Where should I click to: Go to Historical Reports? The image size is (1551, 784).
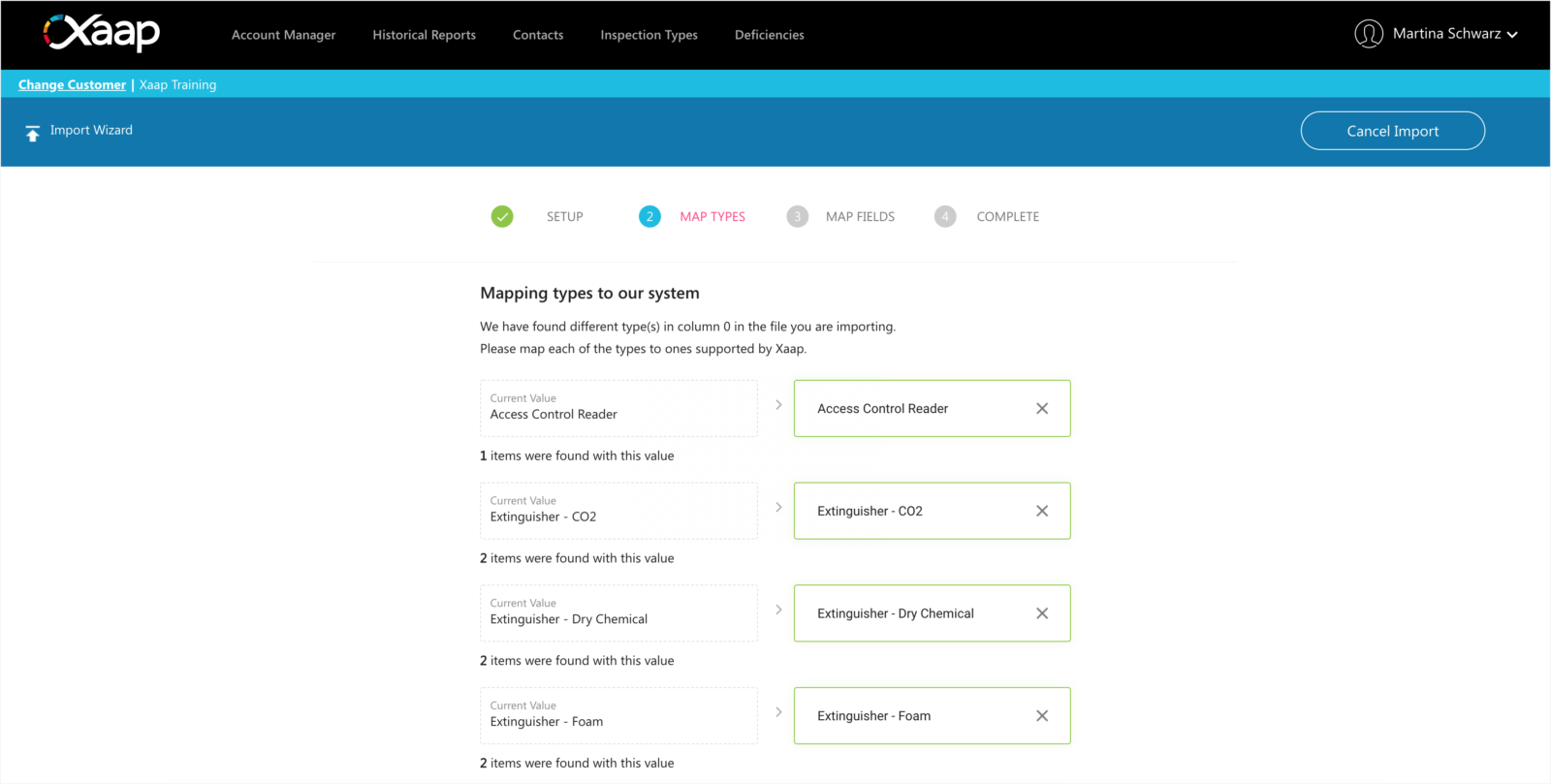(424, 35)
